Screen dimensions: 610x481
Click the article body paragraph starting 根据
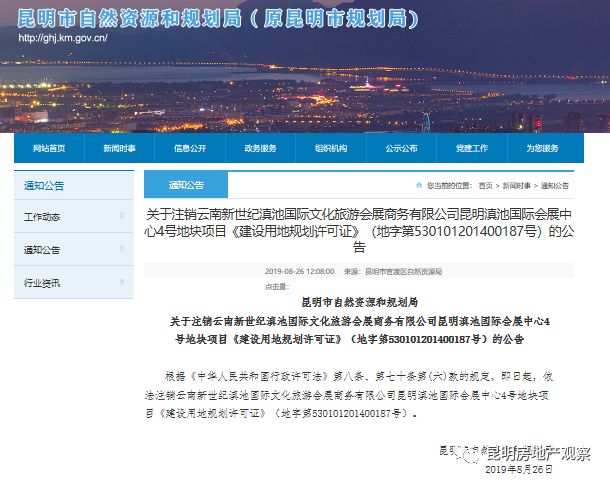coord(349,395)
